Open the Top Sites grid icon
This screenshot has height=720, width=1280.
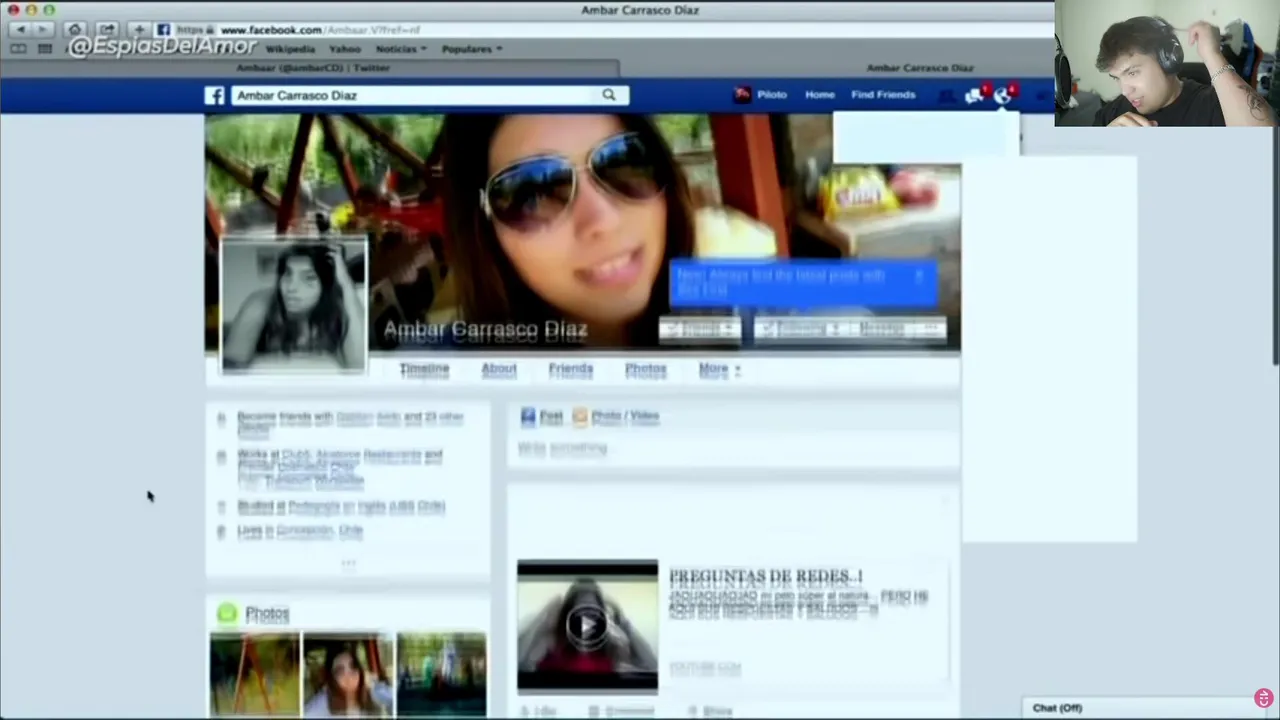(x=45, y=49)
